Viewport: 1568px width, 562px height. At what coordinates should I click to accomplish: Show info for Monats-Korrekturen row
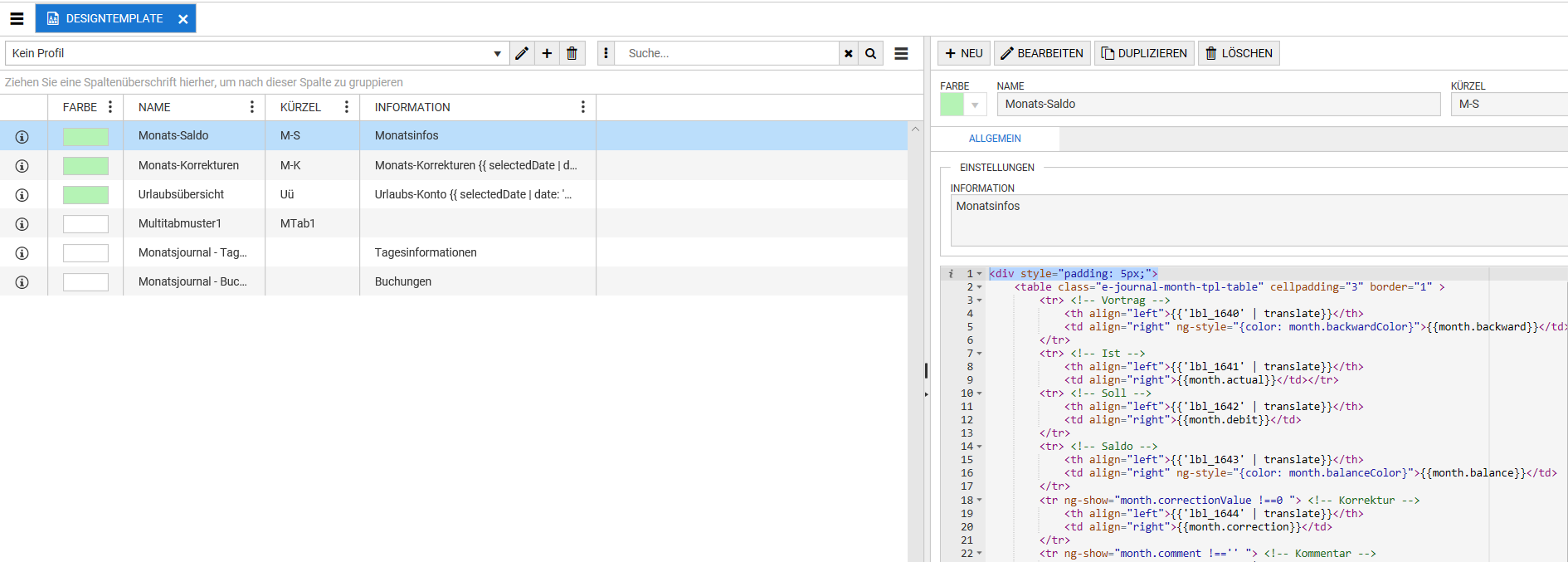click(x=22, y=166)
